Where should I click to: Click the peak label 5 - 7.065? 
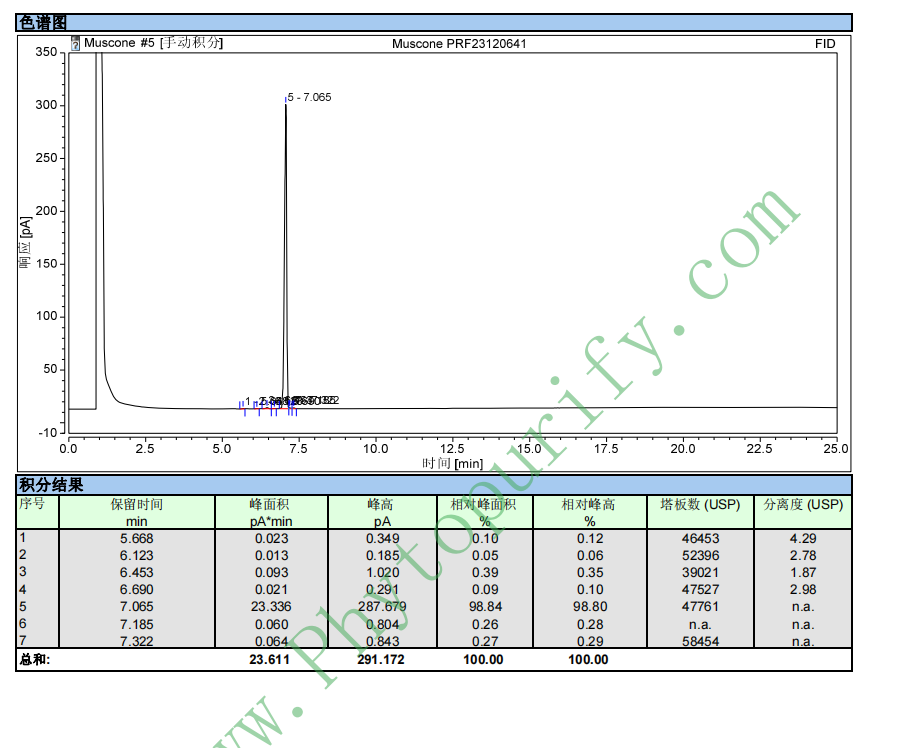309,97
